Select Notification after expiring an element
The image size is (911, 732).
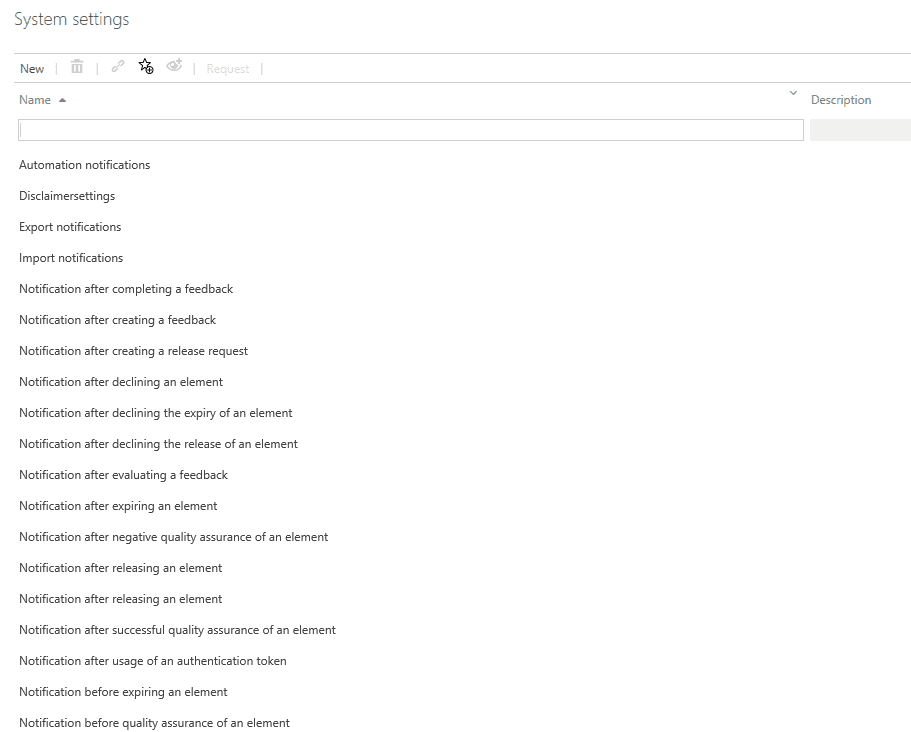118,506
